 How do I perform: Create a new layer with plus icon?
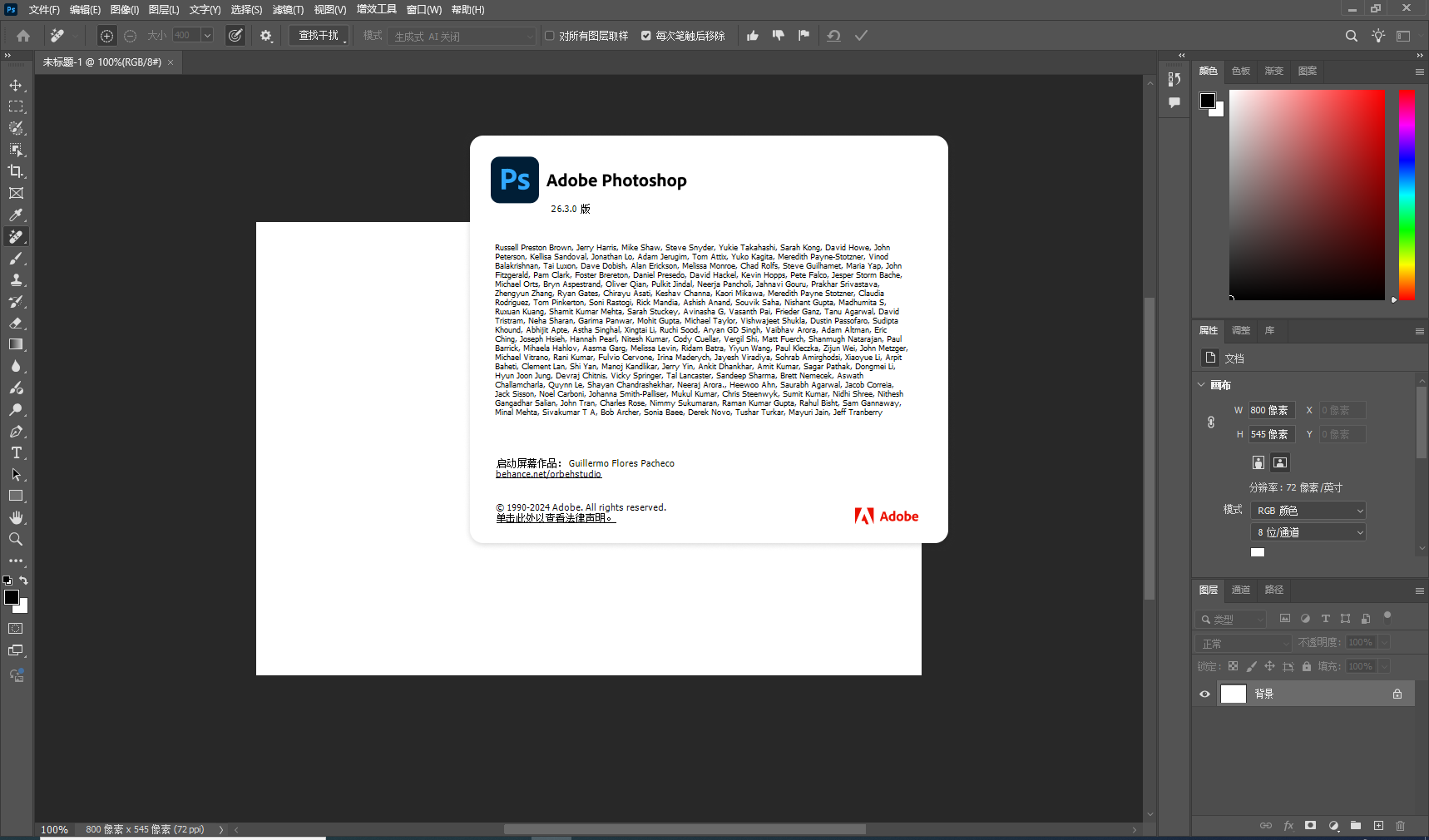(x=1378, y=826)
